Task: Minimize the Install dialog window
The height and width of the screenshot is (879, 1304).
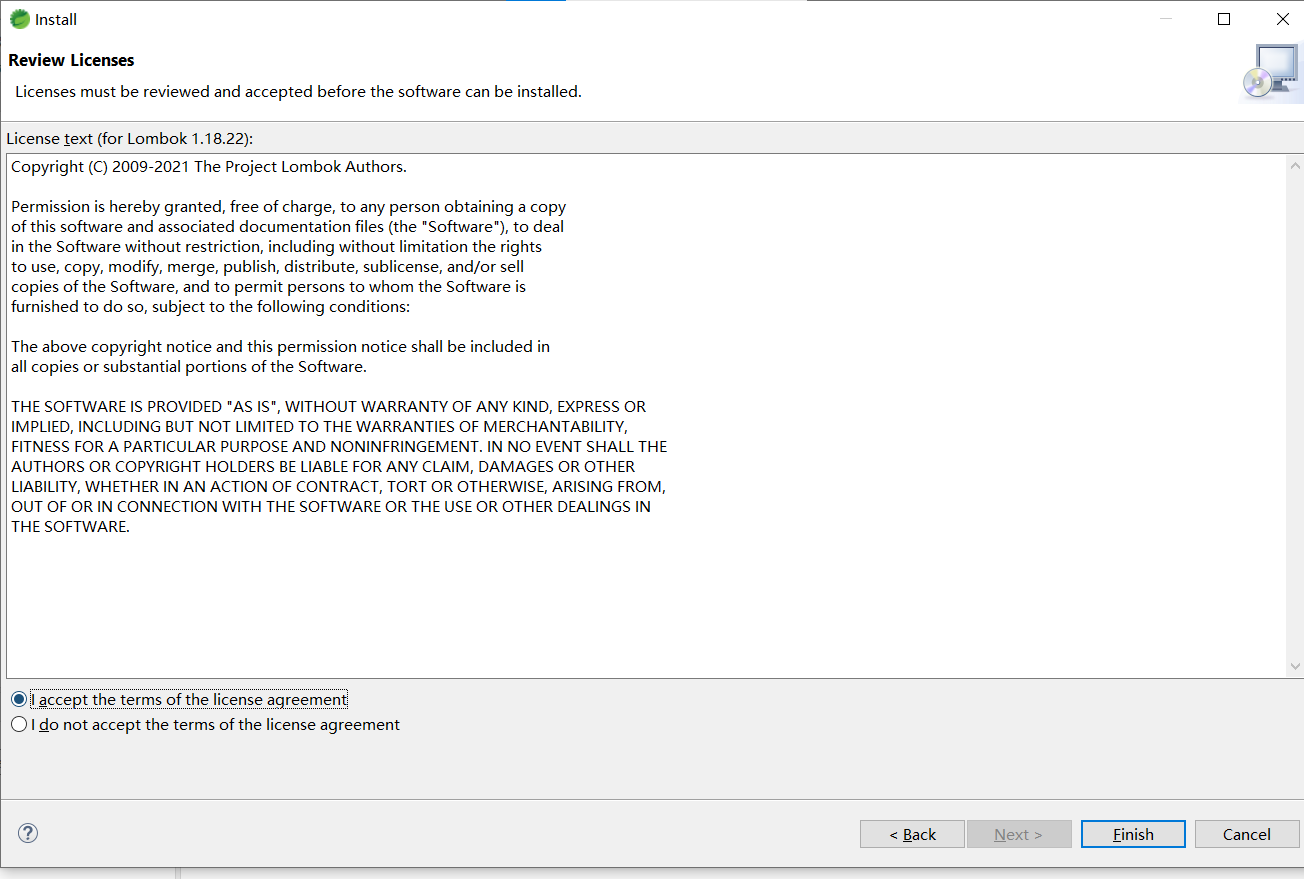Action: [1165, 19]
